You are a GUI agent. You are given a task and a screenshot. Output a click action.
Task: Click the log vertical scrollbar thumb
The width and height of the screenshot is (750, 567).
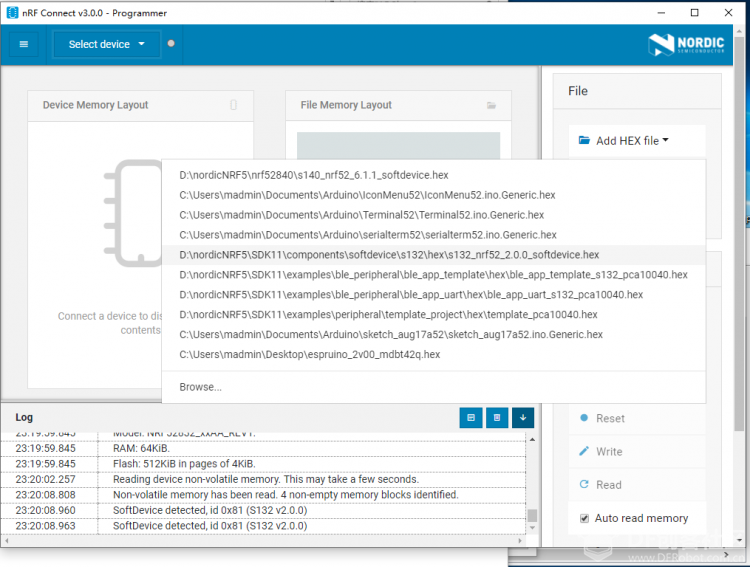pos(532,515)
